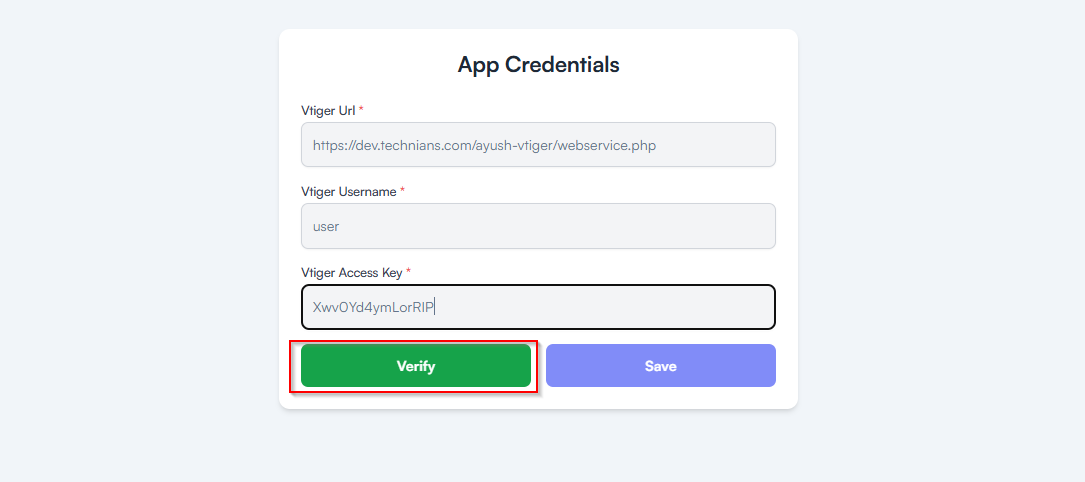
Task: Click the red asterisk after Vtiger Access Key
Action: (x=408, y=271)
